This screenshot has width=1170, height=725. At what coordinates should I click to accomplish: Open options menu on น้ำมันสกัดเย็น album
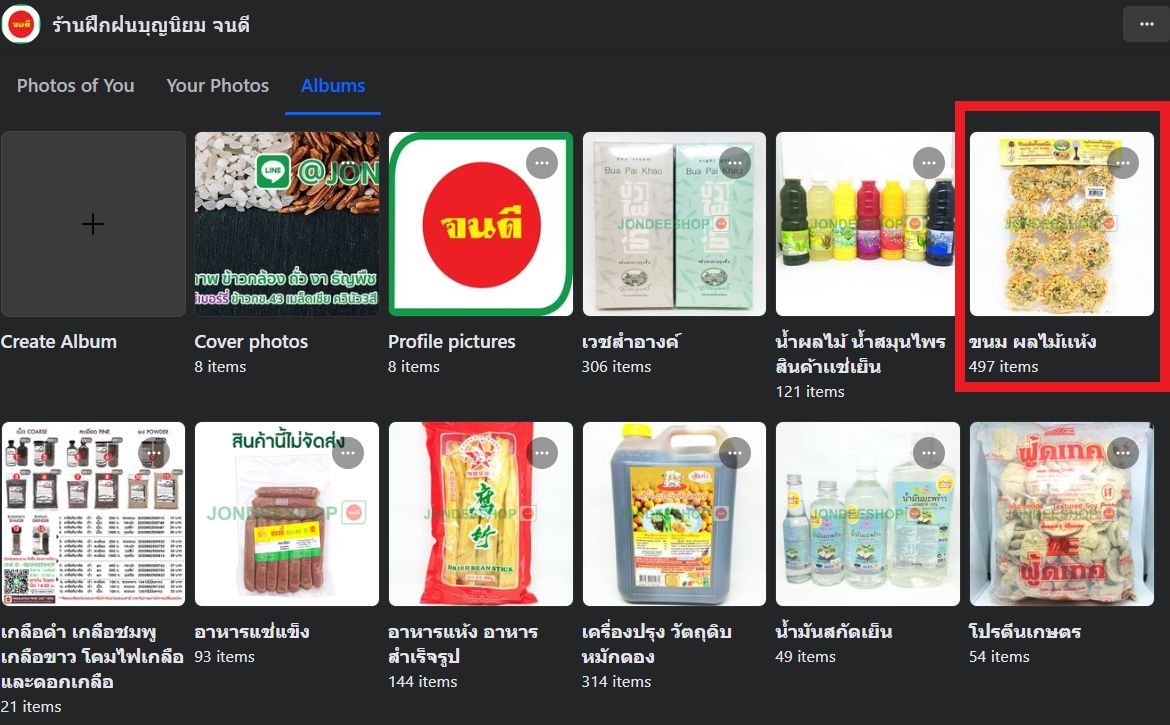click(x=929, y=453)
